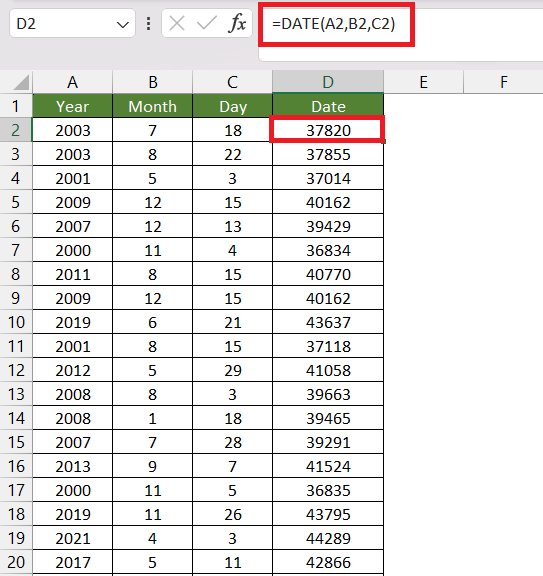
Task: Click the Name Box showing D2
Action: tap(72, 24)
